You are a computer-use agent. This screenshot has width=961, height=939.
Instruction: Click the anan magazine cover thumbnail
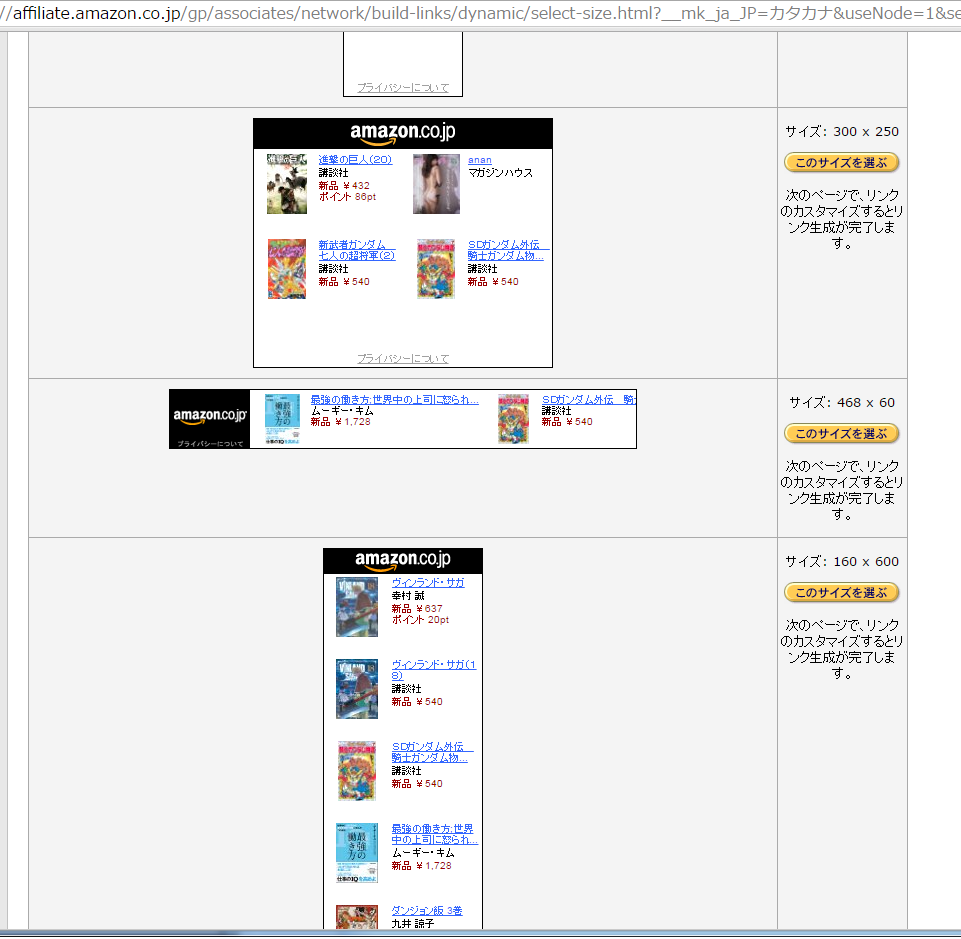[x=436, y=183]
